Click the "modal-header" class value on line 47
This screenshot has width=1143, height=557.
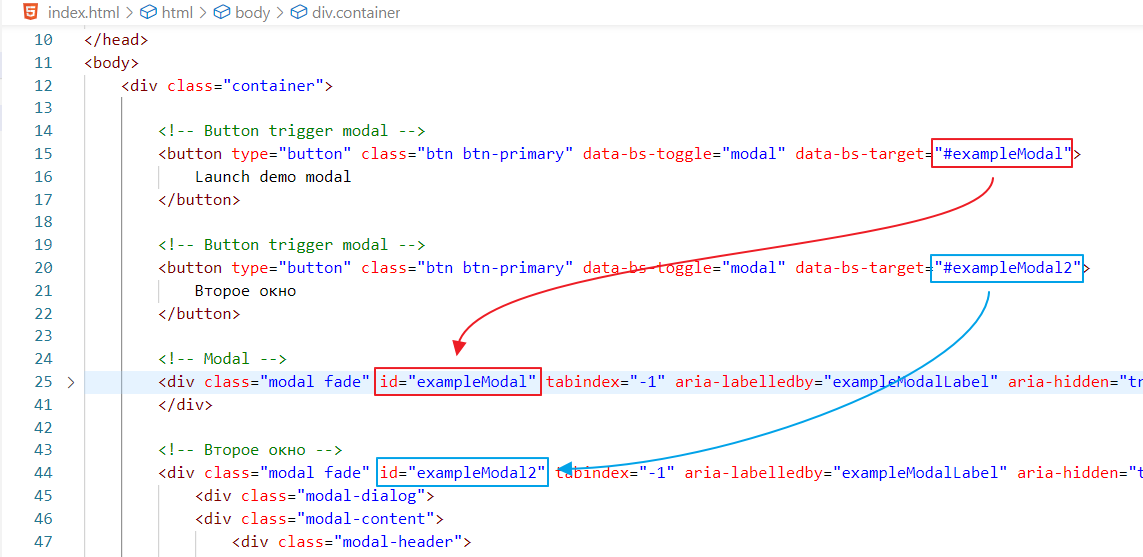pos(399,542)
